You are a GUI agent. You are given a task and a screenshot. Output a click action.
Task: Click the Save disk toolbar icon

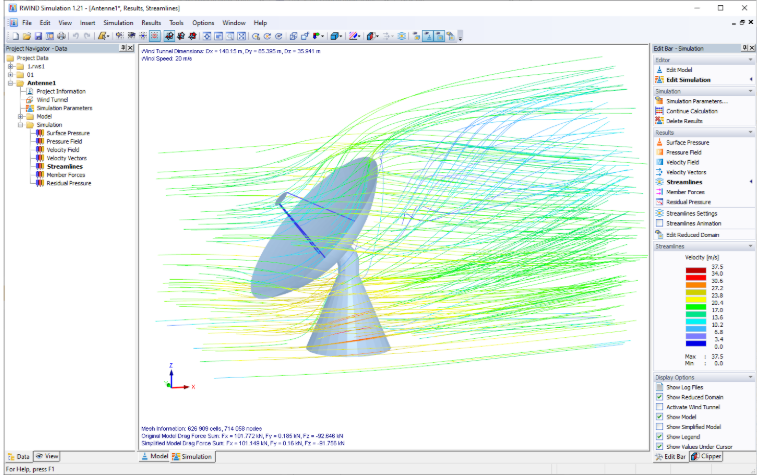[38, 36]
